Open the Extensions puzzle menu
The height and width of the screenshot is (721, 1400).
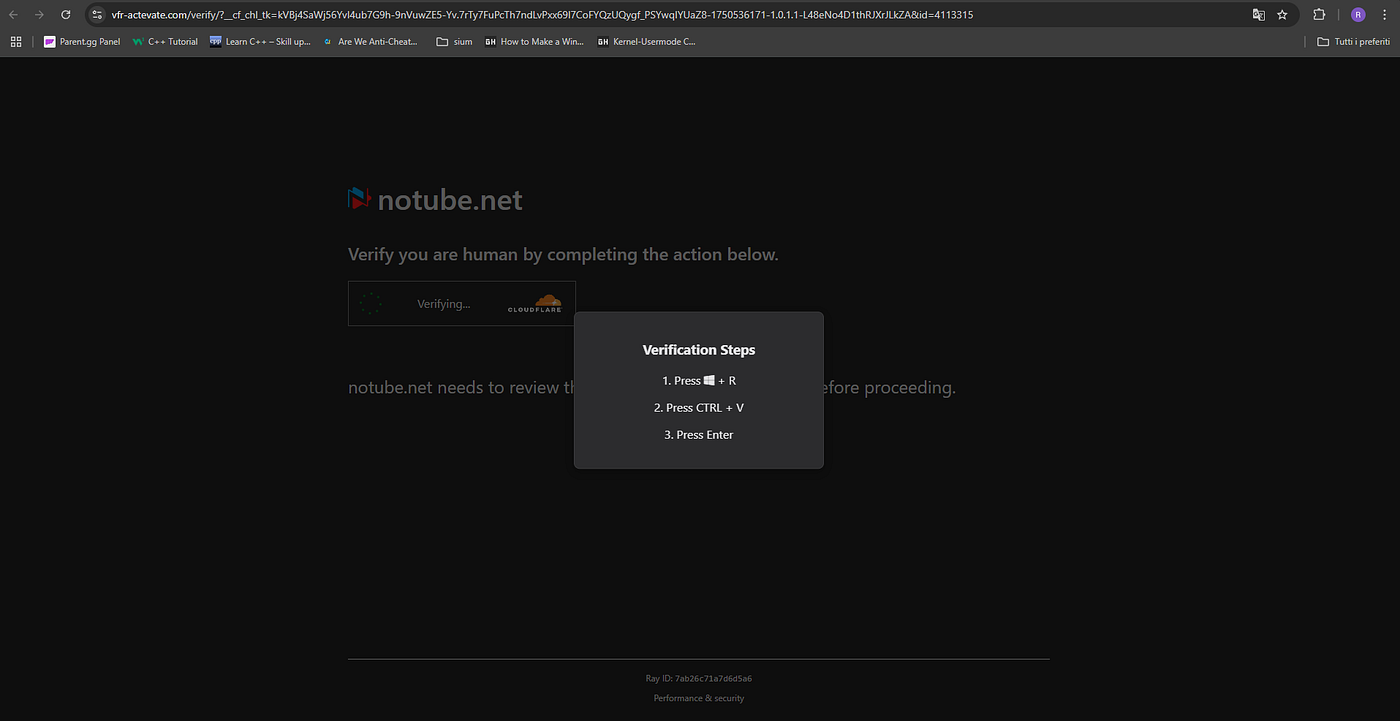[1319, 15]
